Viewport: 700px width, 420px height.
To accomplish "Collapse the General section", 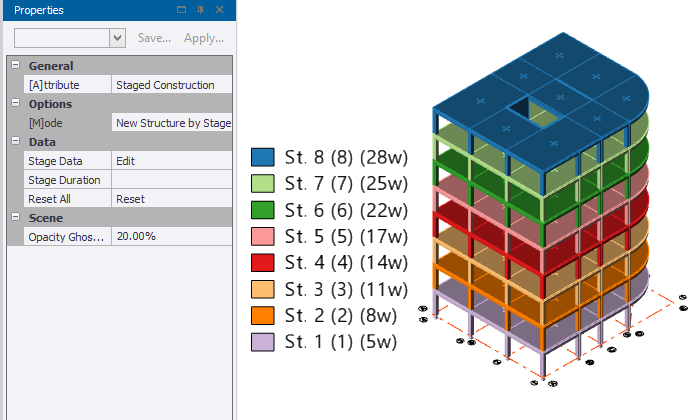I will click(16, 65).
